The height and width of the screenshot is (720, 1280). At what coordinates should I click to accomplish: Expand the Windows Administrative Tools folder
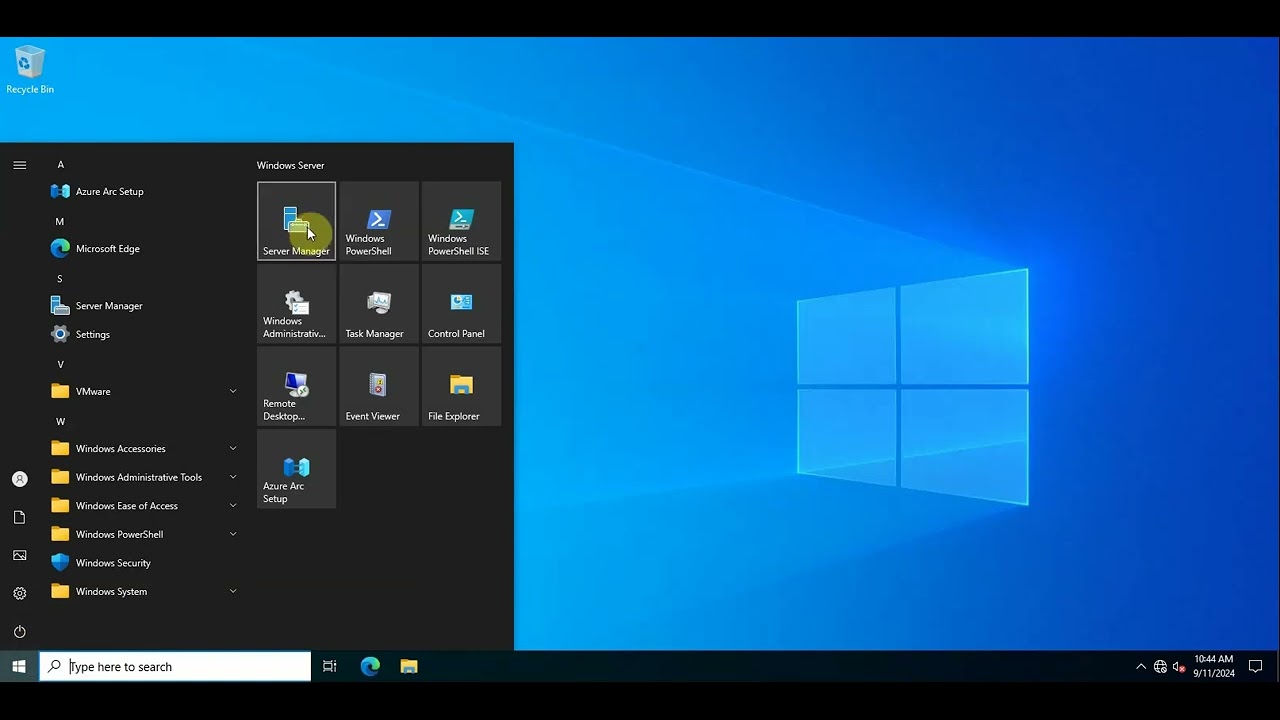point(145,477)
